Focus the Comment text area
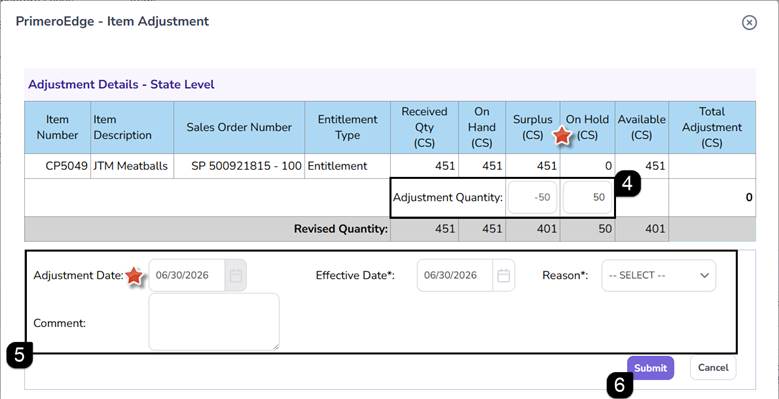This screenshot has width=779, height=399. [x=214, y=322]
